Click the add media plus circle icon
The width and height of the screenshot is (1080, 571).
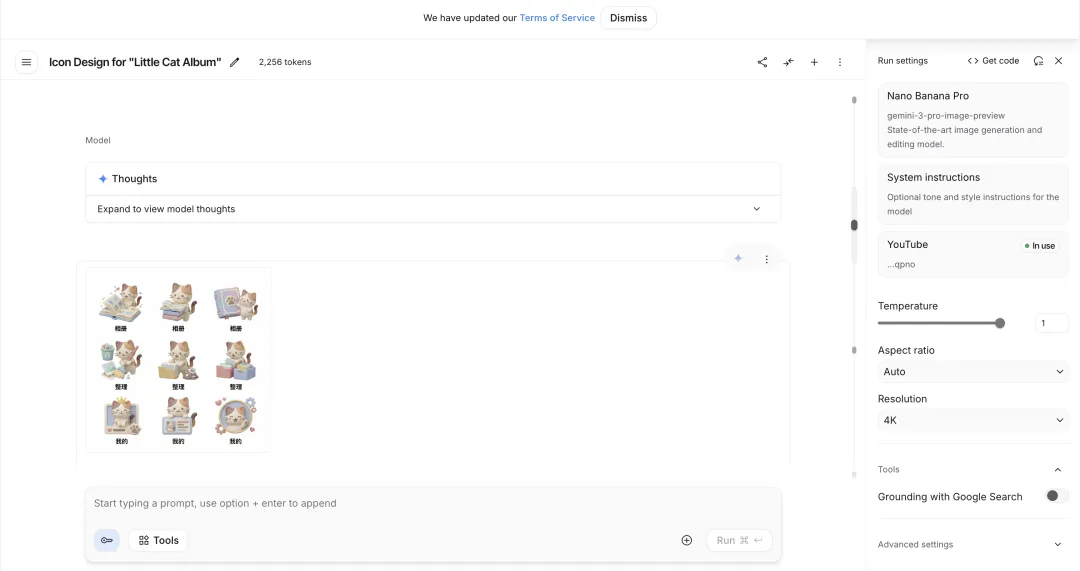pyautogui.click(x=687, y=540)
